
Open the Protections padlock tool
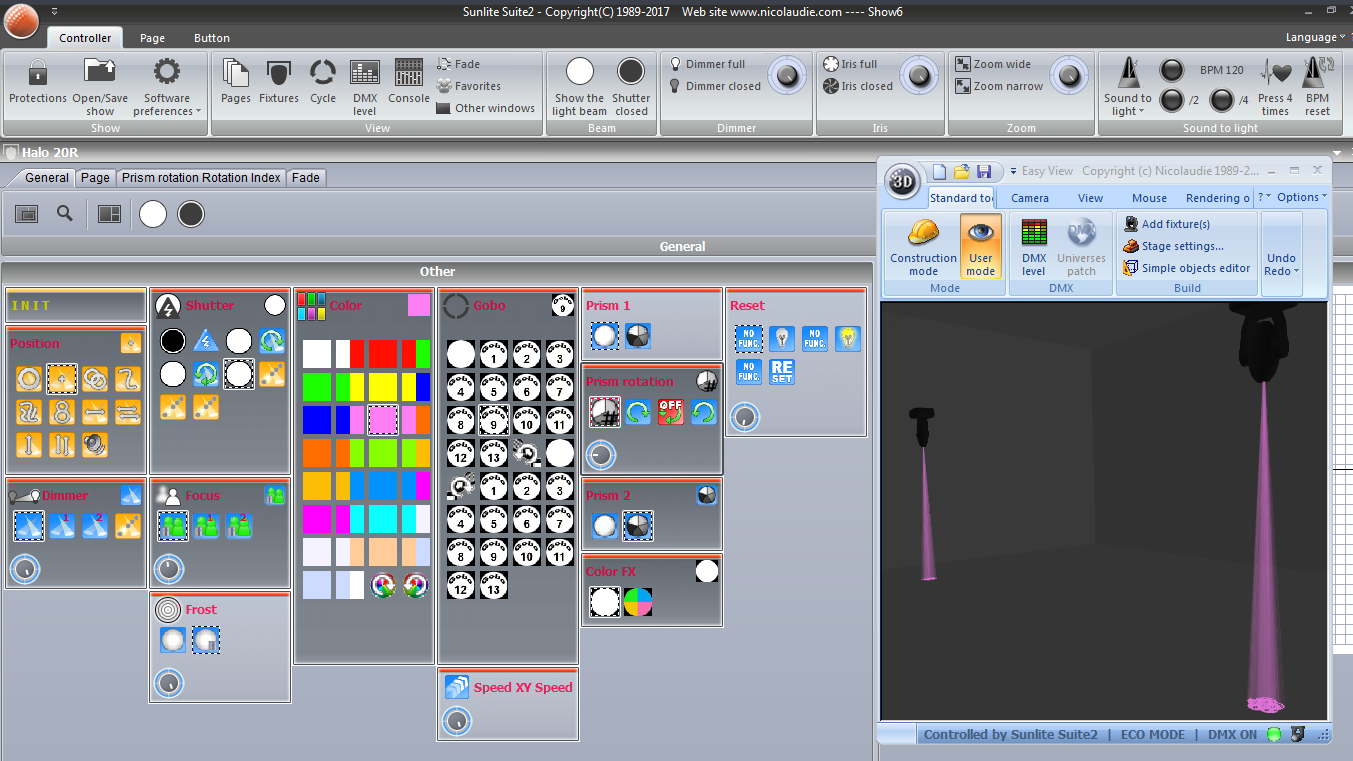coord(37,82)
